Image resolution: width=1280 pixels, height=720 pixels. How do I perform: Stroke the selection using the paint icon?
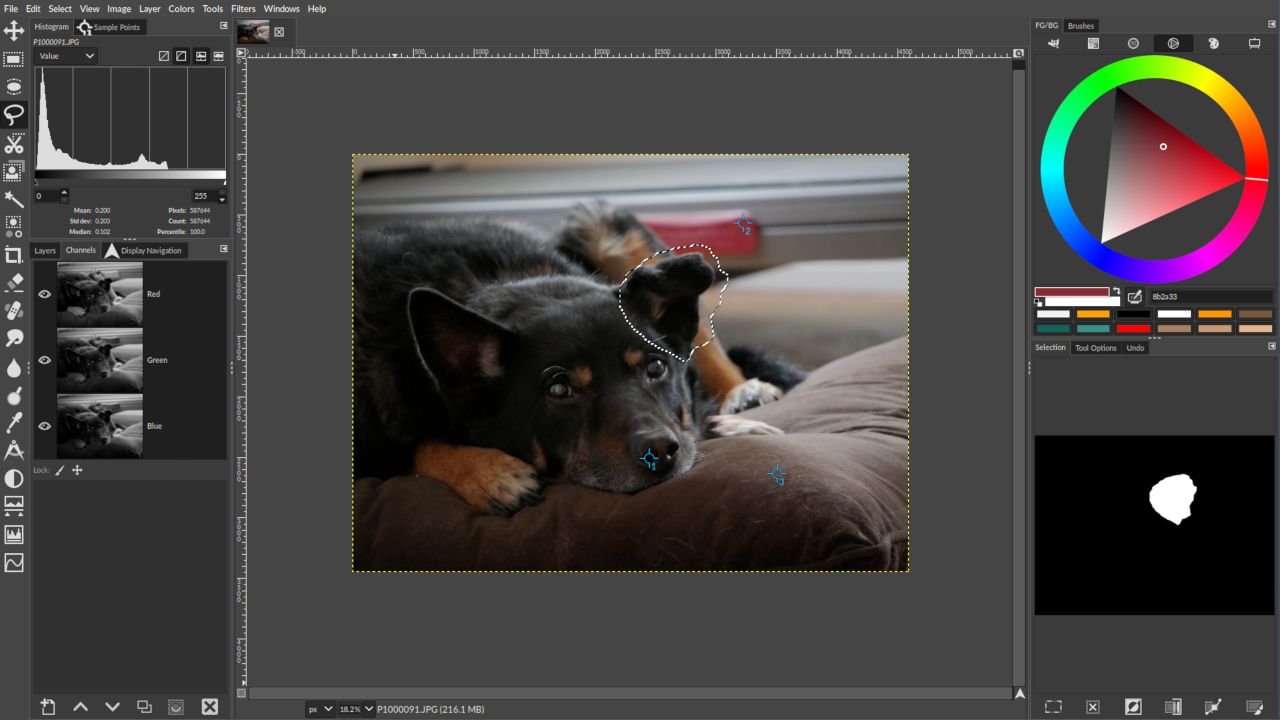coord(1255,706)
